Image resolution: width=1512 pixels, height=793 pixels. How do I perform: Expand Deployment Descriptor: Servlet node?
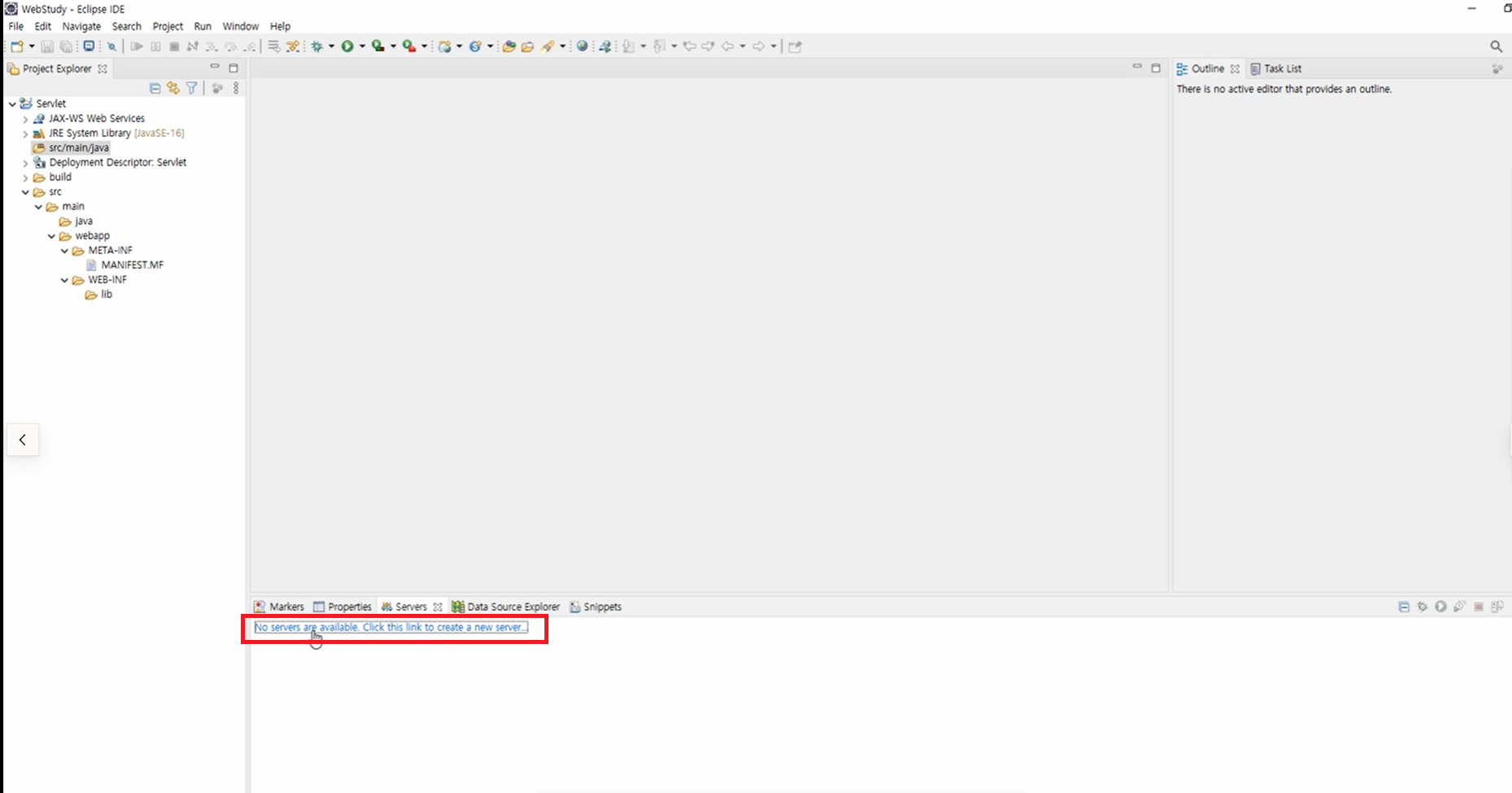pyautogui.click(x=25, y=163)
